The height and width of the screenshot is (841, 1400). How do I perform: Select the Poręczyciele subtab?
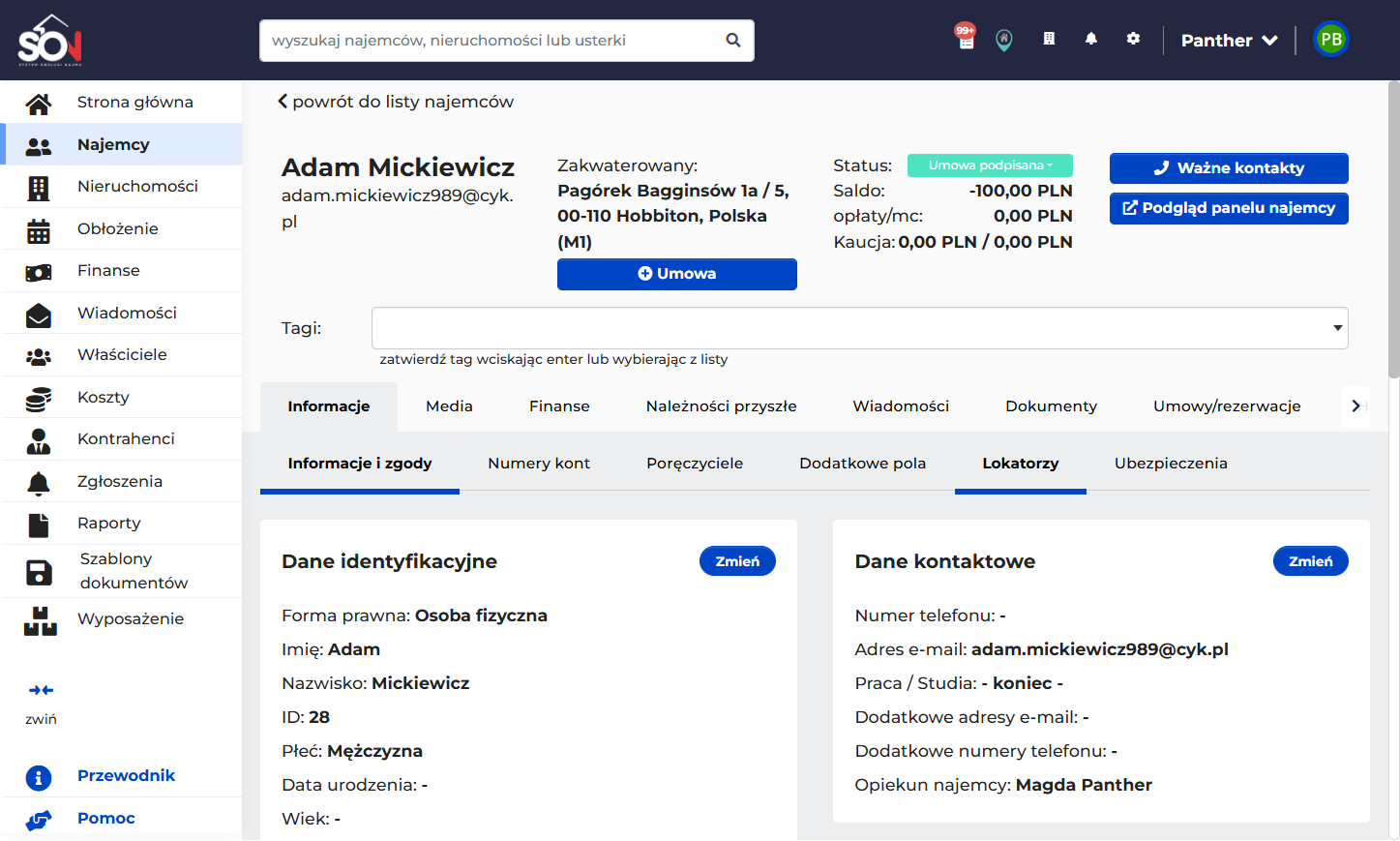pos(695,464)
